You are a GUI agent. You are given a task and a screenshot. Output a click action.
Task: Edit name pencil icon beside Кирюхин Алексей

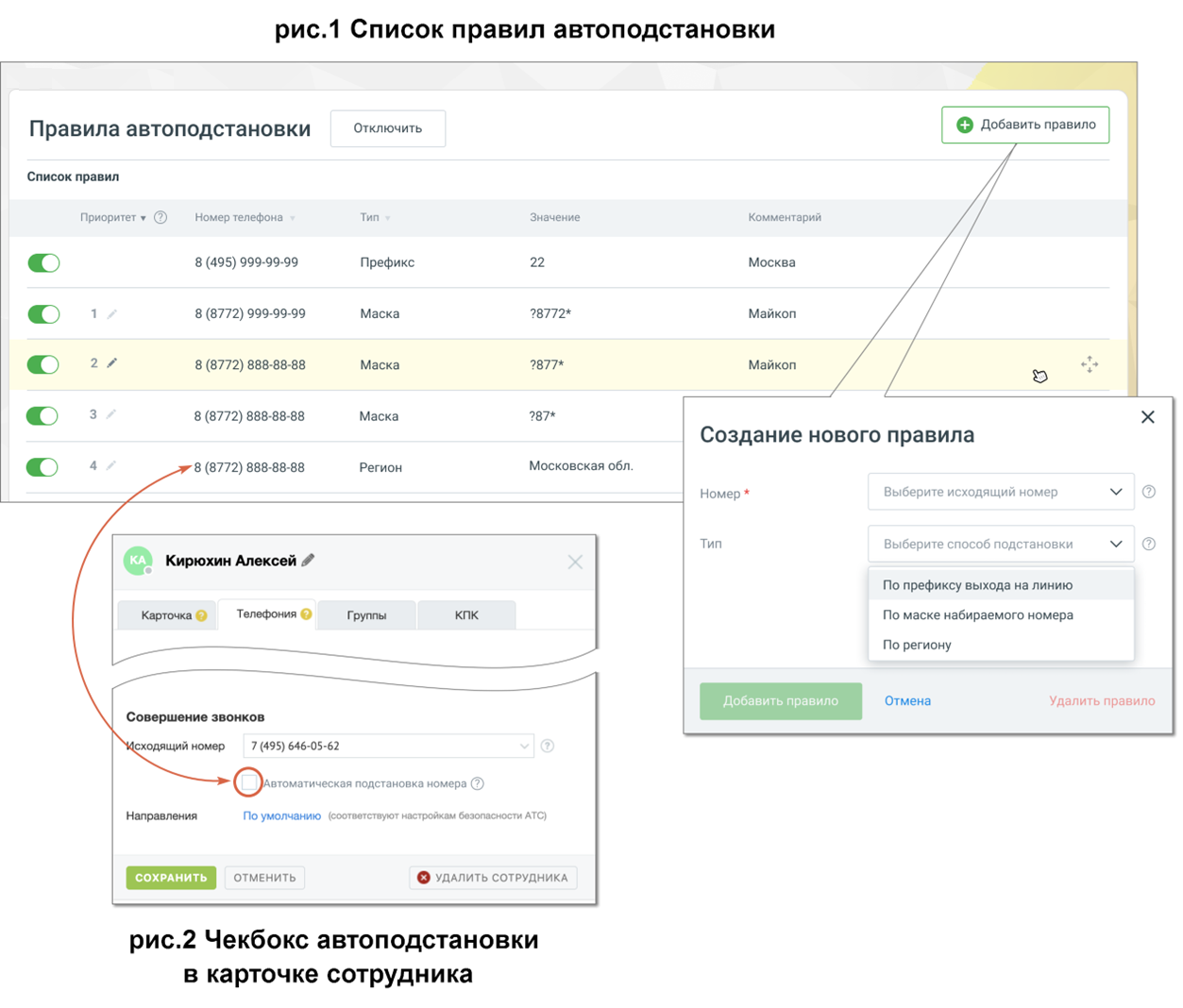click(308, 560)
